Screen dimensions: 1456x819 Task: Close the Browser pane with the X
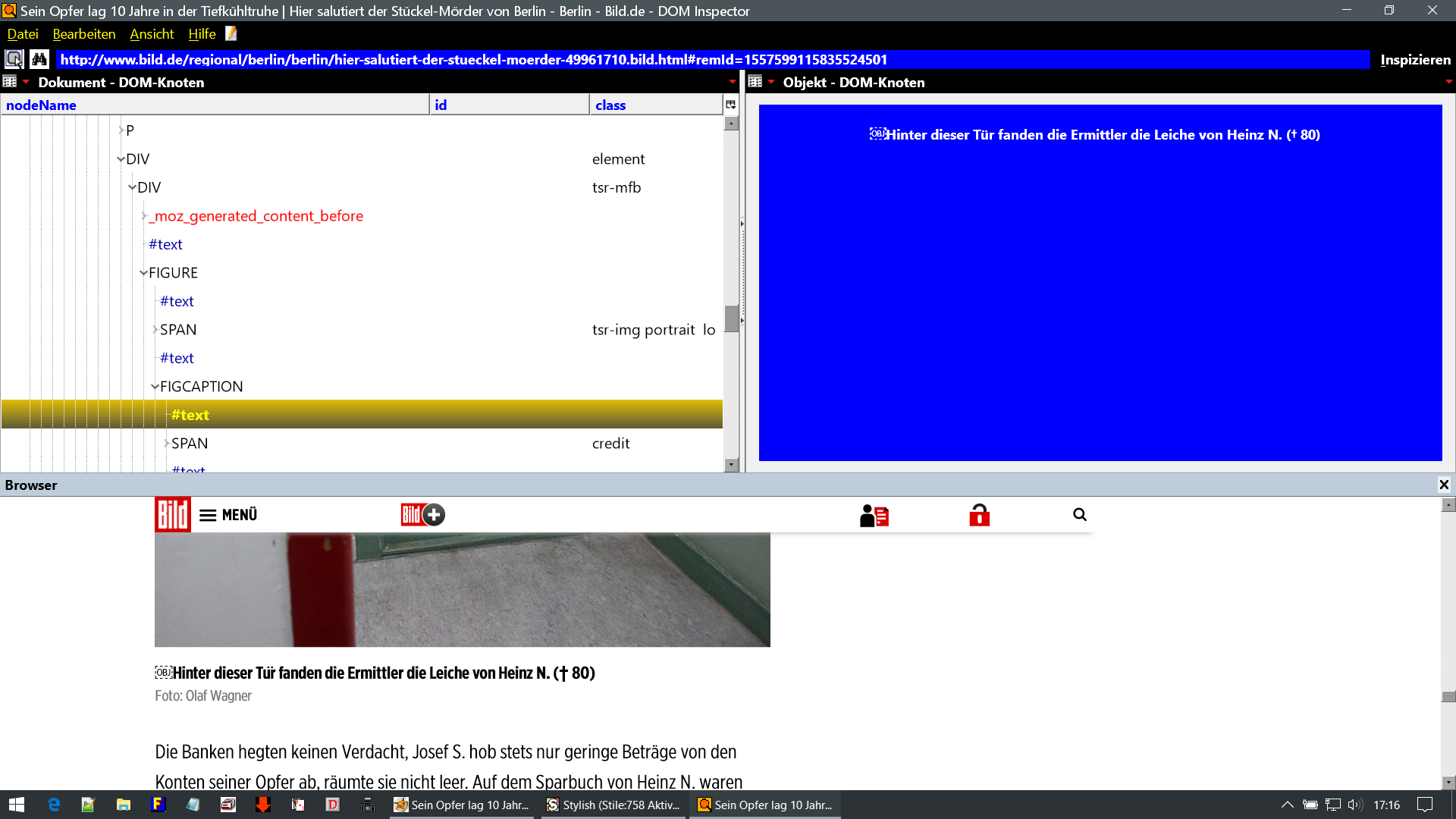click(1443, 485)
